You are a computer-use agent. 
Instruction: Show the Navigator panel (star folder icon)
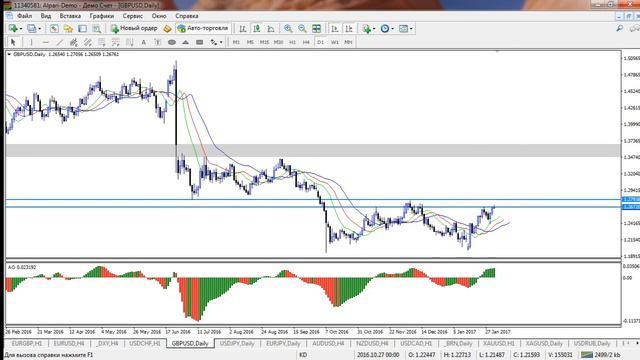(x=68, y=29)
